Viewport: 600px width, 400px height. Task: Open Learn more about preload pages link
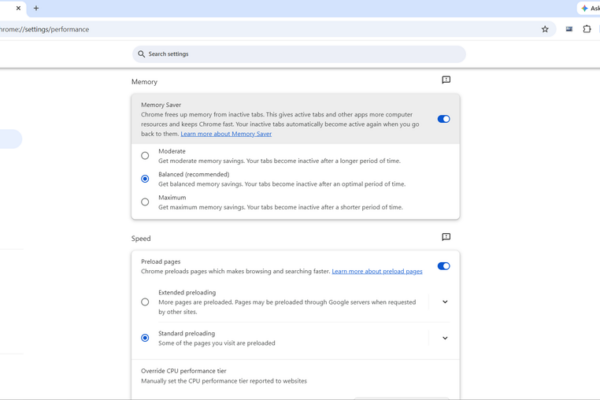[x=377, y=271]
